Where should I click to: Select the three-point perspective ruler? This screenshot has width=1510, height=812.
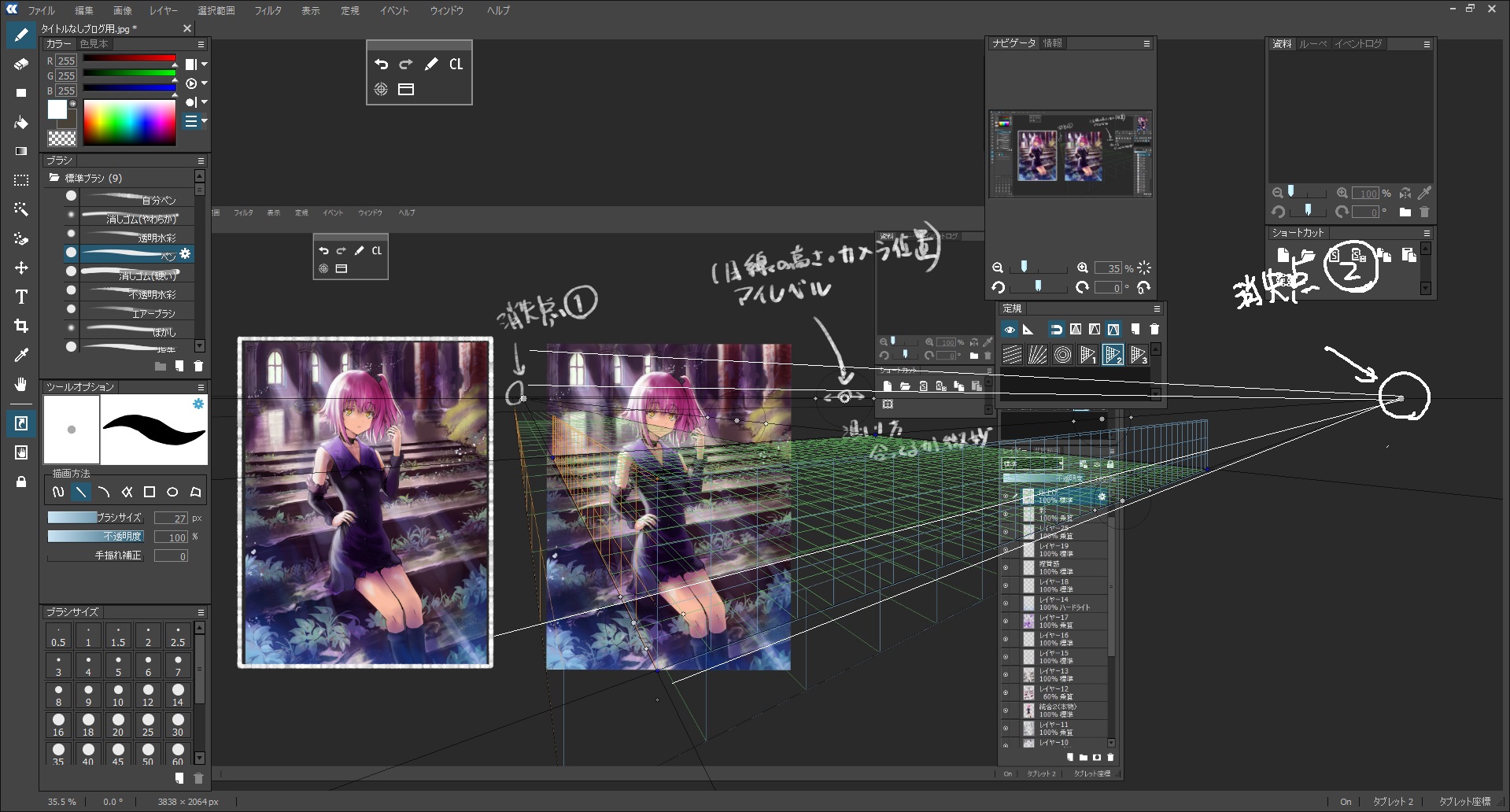pos(1139,355)
